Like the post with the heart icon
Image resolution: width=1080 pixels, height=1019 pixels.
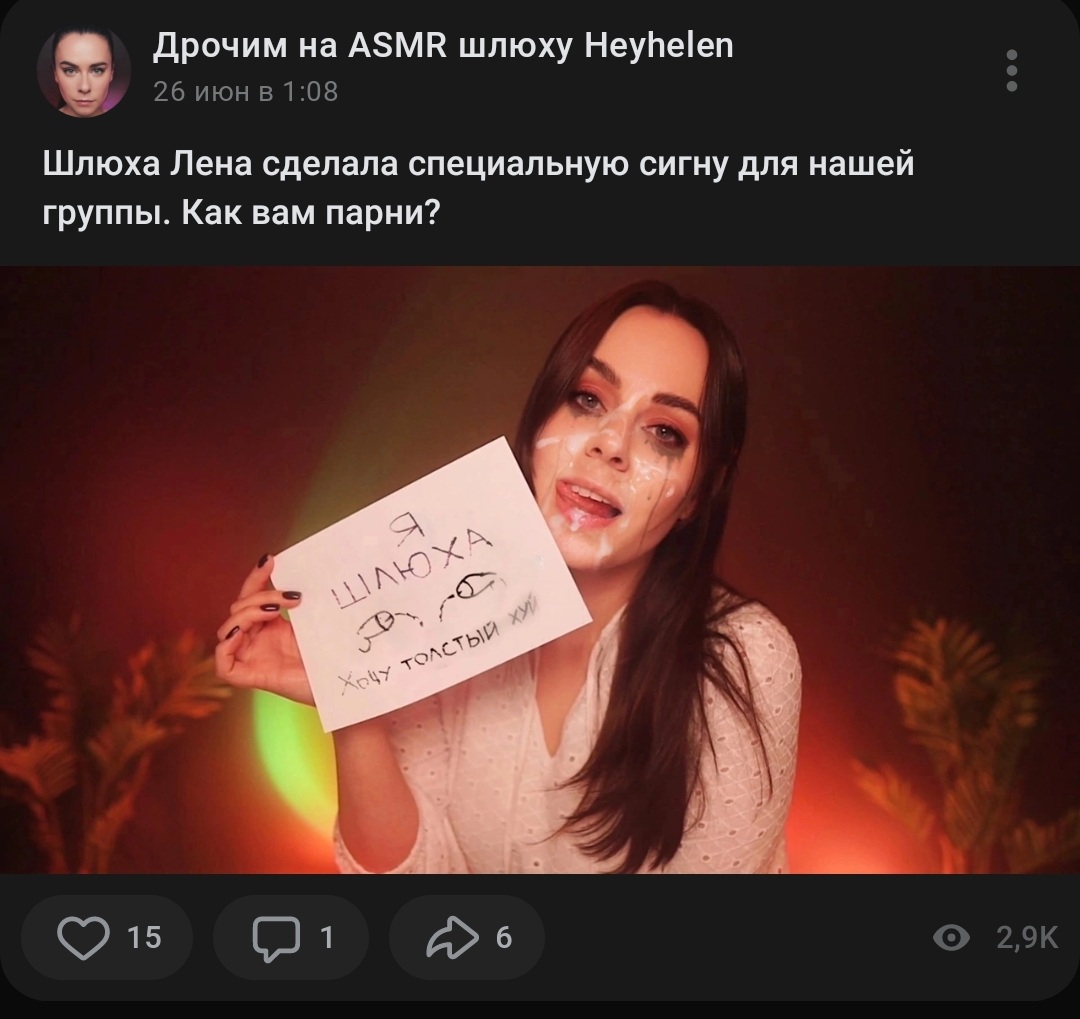click(x=83, y=938)
